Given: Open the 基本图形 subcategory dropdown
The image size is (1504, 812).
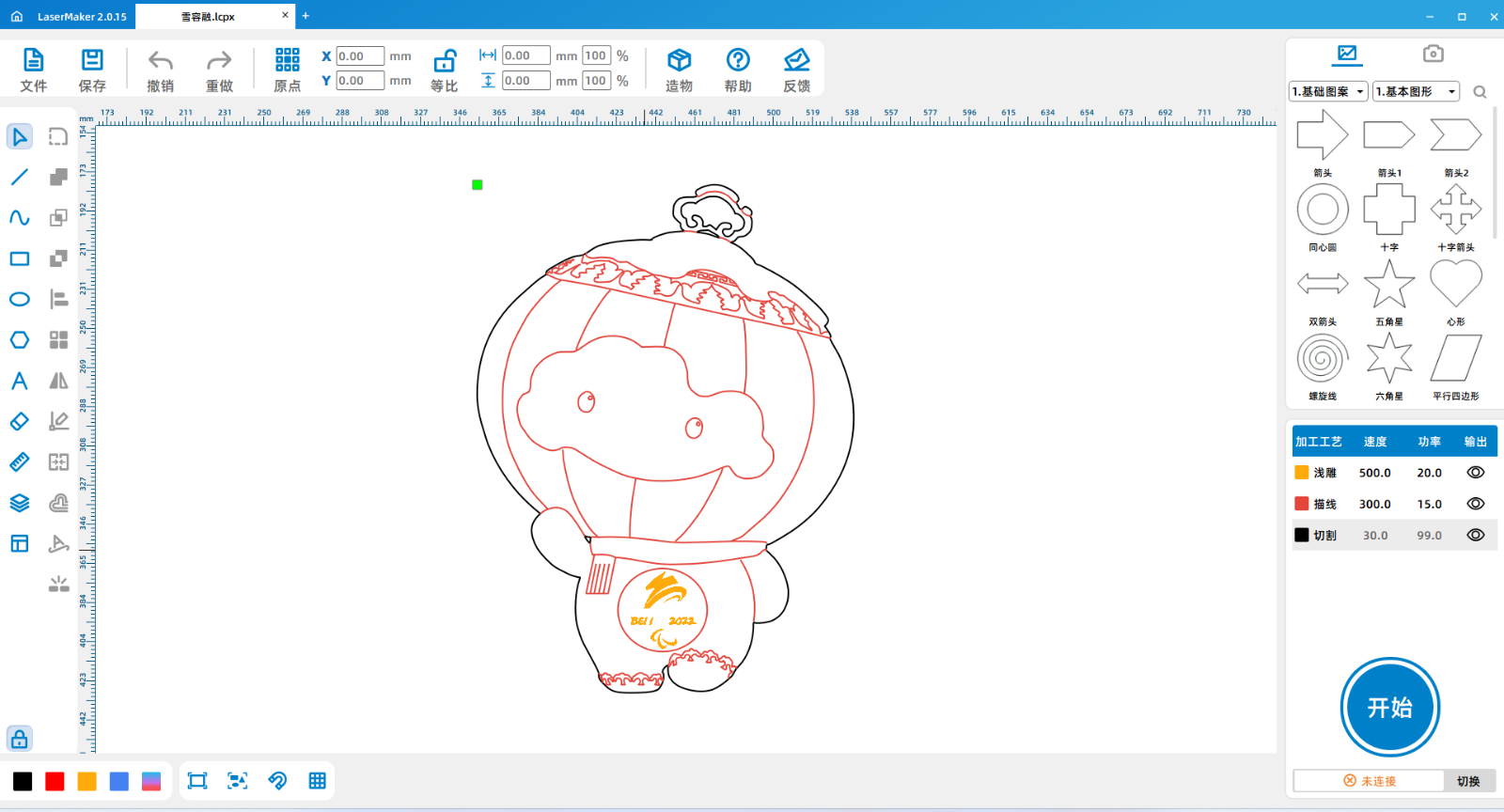Looking at the screenshot, I should click(1415, 91).
